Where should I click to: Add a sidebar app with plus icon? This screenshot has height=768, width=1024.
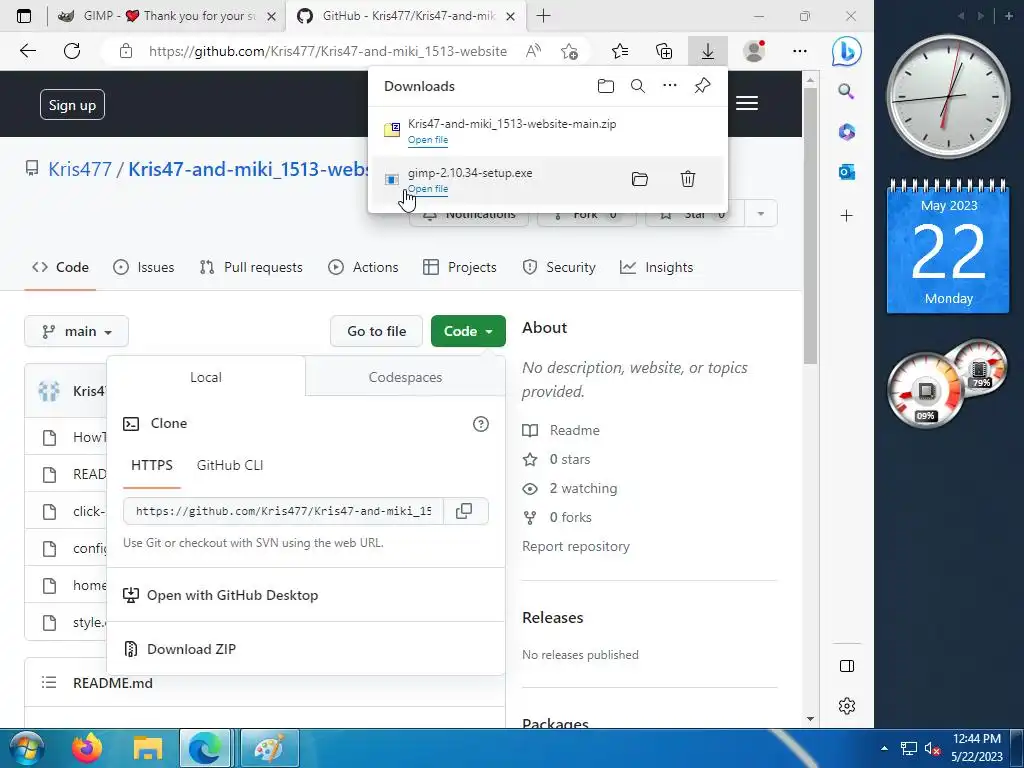tap(847, 216)
